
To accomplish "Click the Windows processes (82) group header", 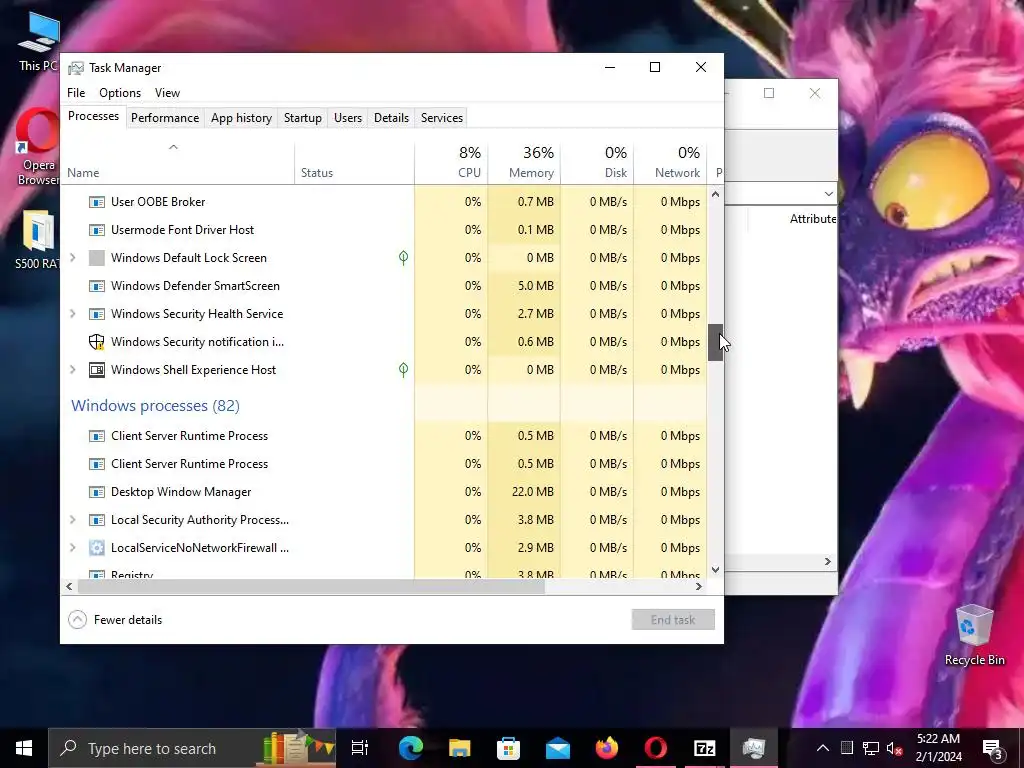I will (155, 406).
